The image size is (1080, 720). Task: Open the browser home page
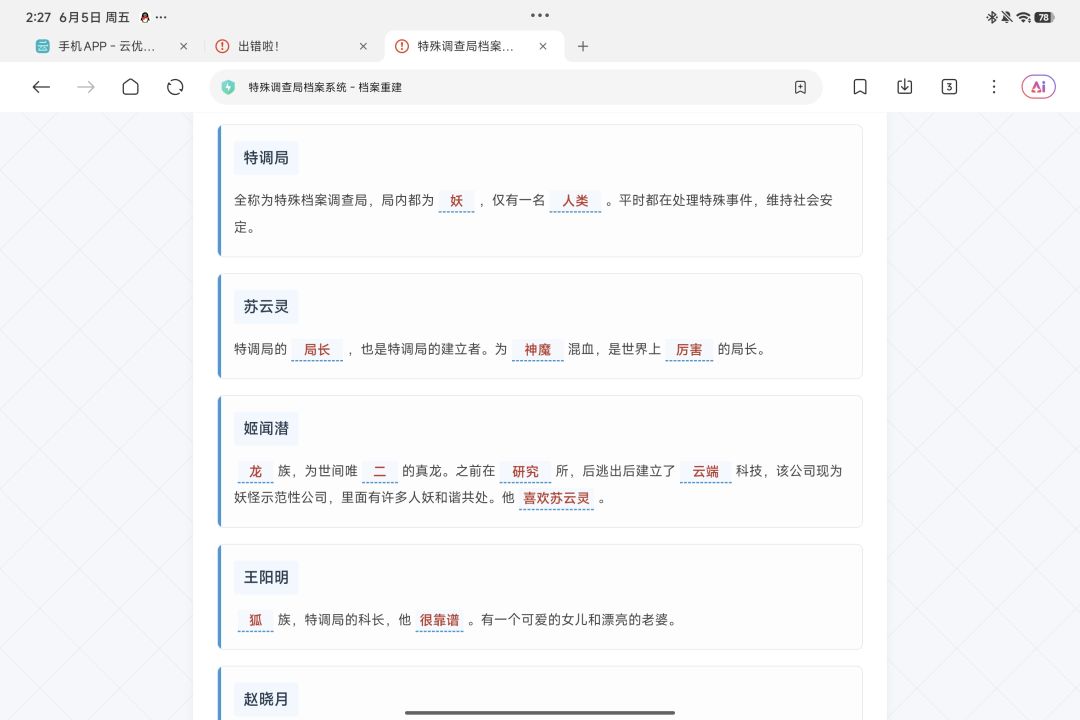click(x=130, y=87)
